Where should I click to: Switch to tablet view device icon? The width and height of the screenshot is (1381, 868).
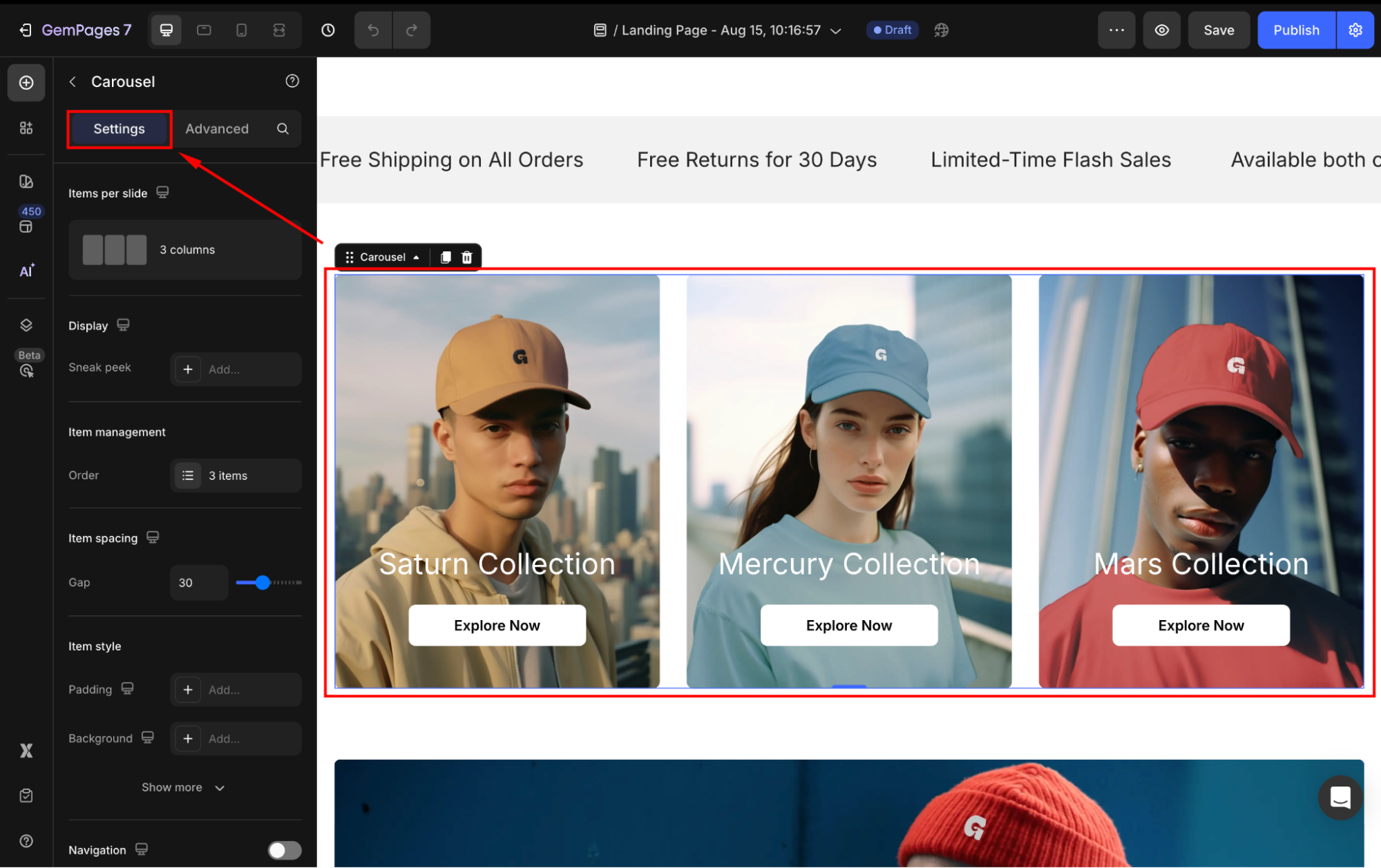click(x=204, y=30)
